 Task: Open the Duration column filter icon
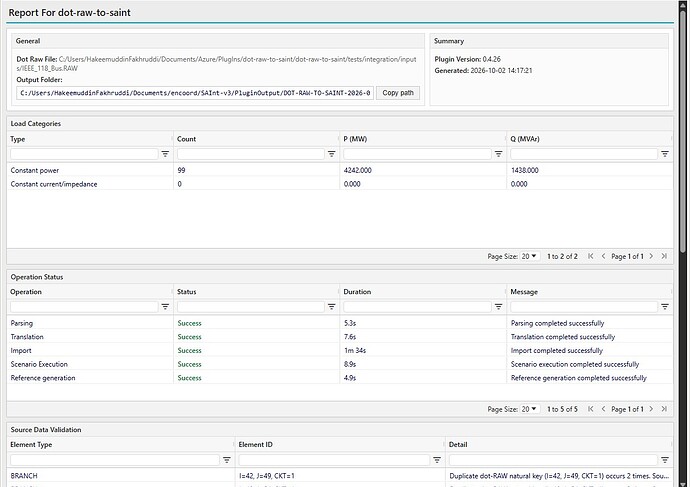pos(498,307)
